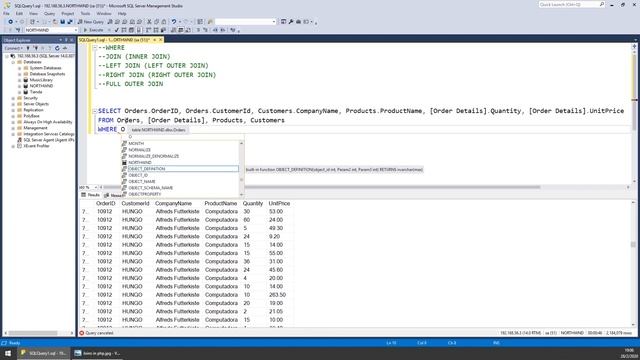Click the Parse checkmark icon
This screenshot has height=360, width=640.
[117, 30]
